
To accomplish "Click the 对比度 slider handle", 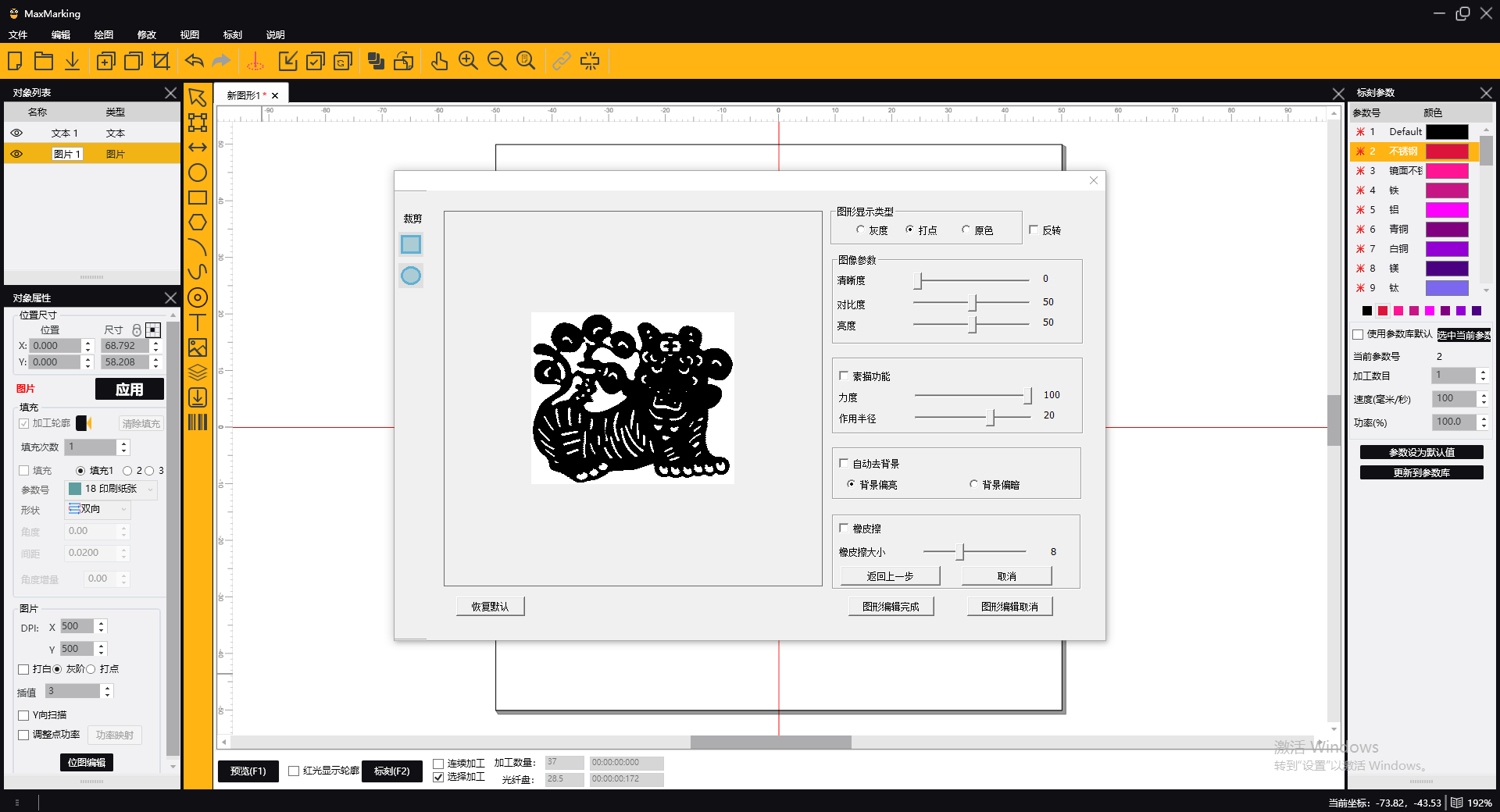I will coord(973,302).
